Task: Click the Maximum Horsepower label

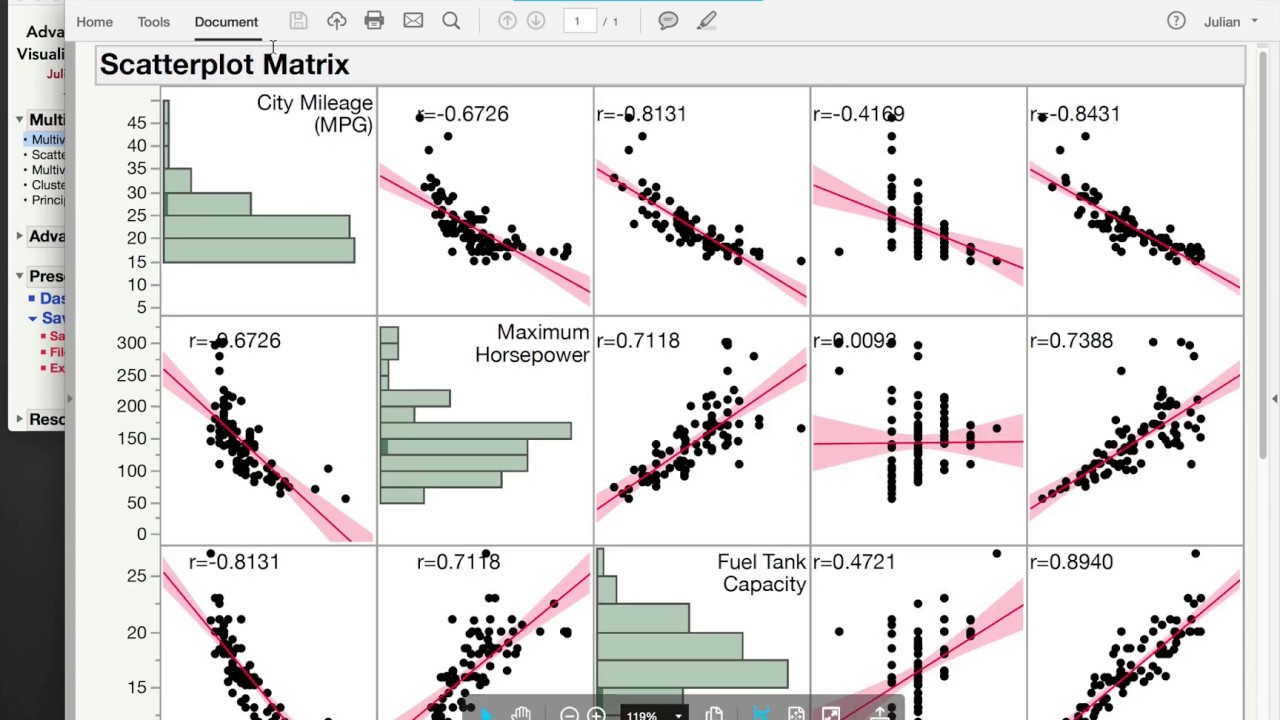Action: 532,343
